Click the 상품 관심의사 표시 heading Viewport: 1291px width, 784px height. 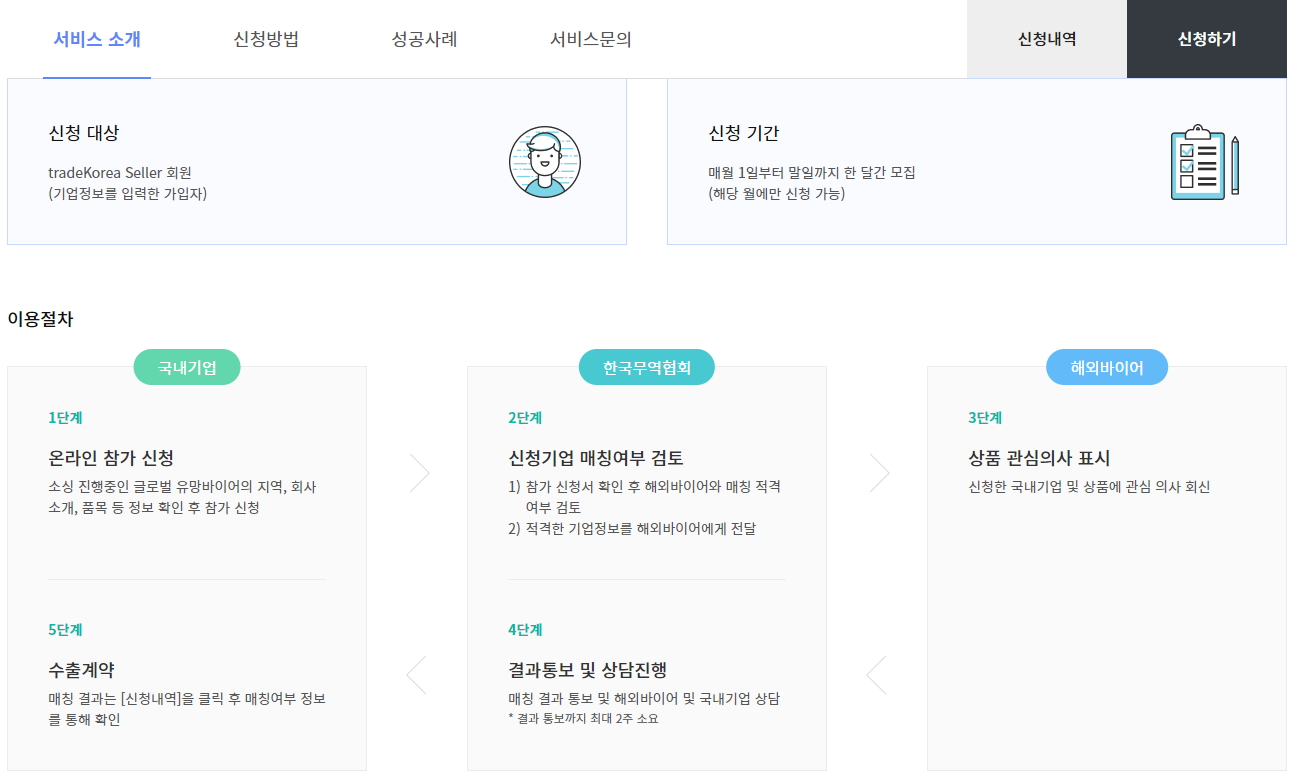[1039, 458]
